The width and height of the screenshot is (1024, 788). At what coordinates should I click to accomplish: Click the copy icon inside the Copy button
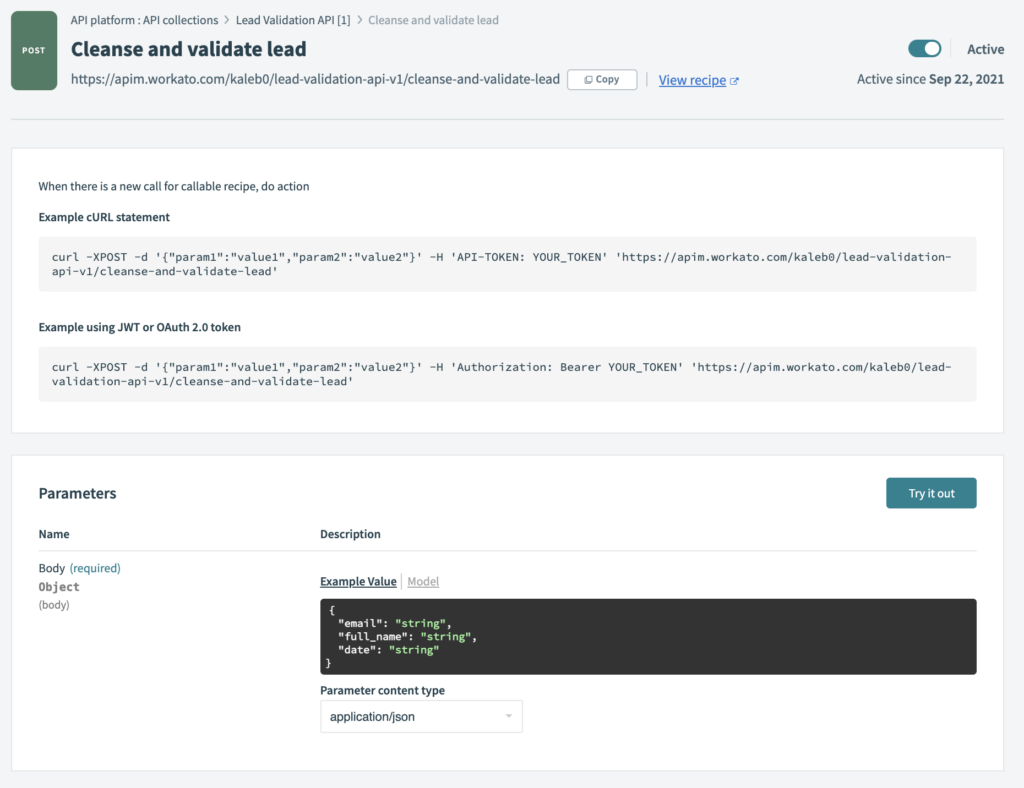587,79
